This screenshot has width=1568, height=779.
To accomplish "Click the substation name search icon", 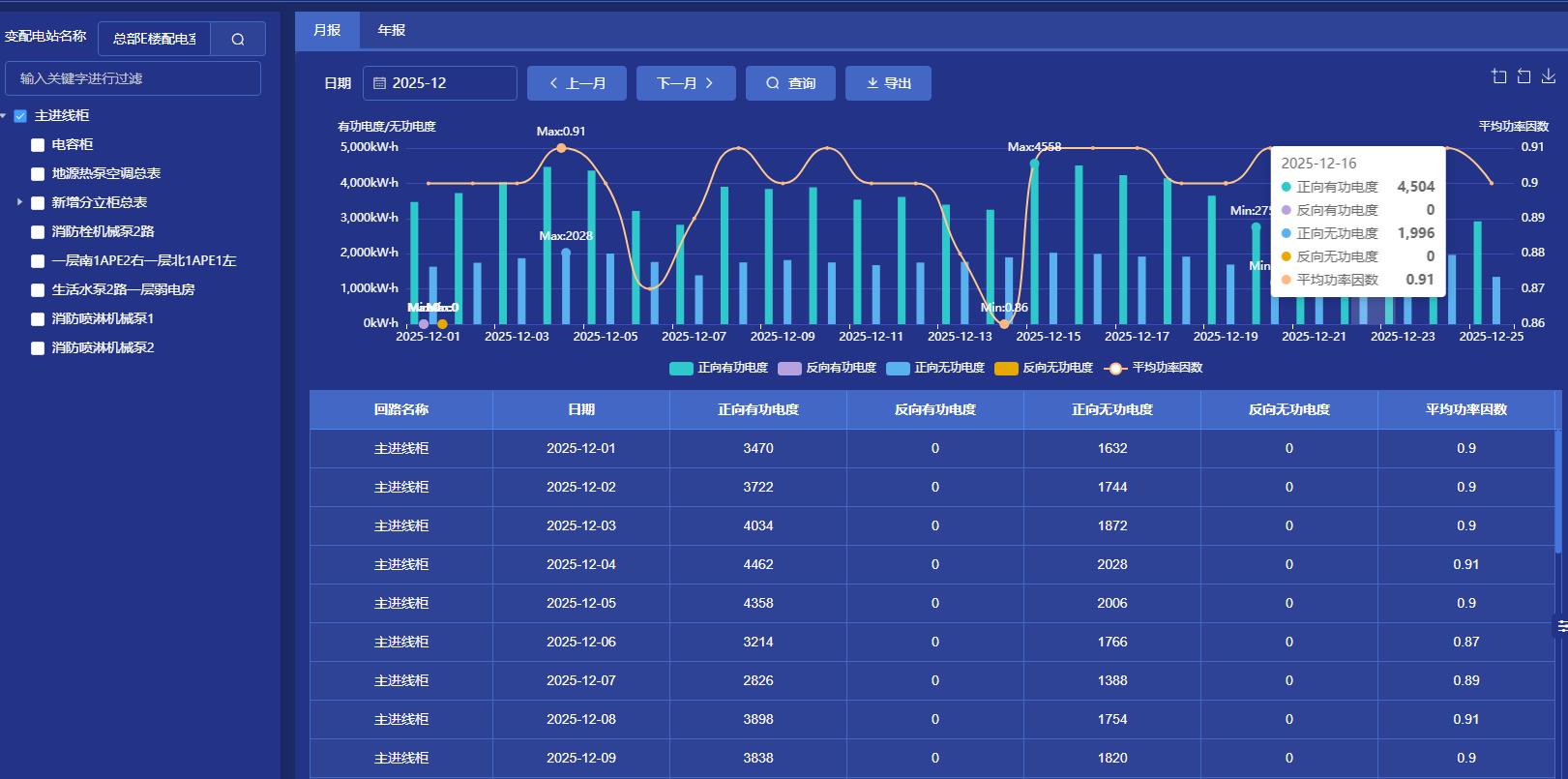I will point(238,39).
